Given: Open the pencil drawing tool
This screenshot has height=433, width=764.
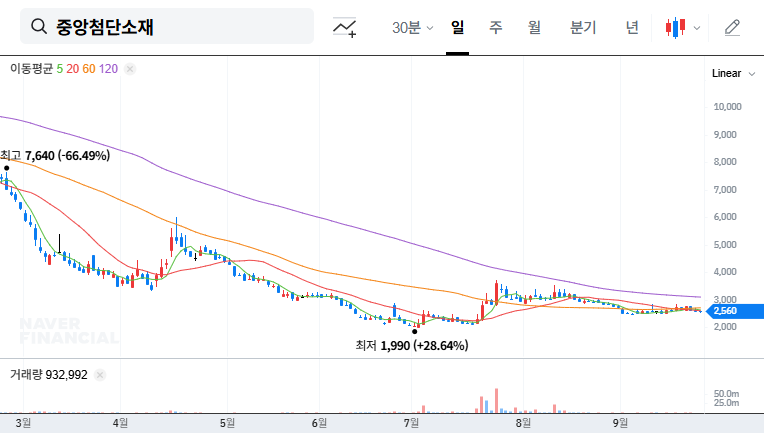Looking at the screenshot, I should (732, 27).
